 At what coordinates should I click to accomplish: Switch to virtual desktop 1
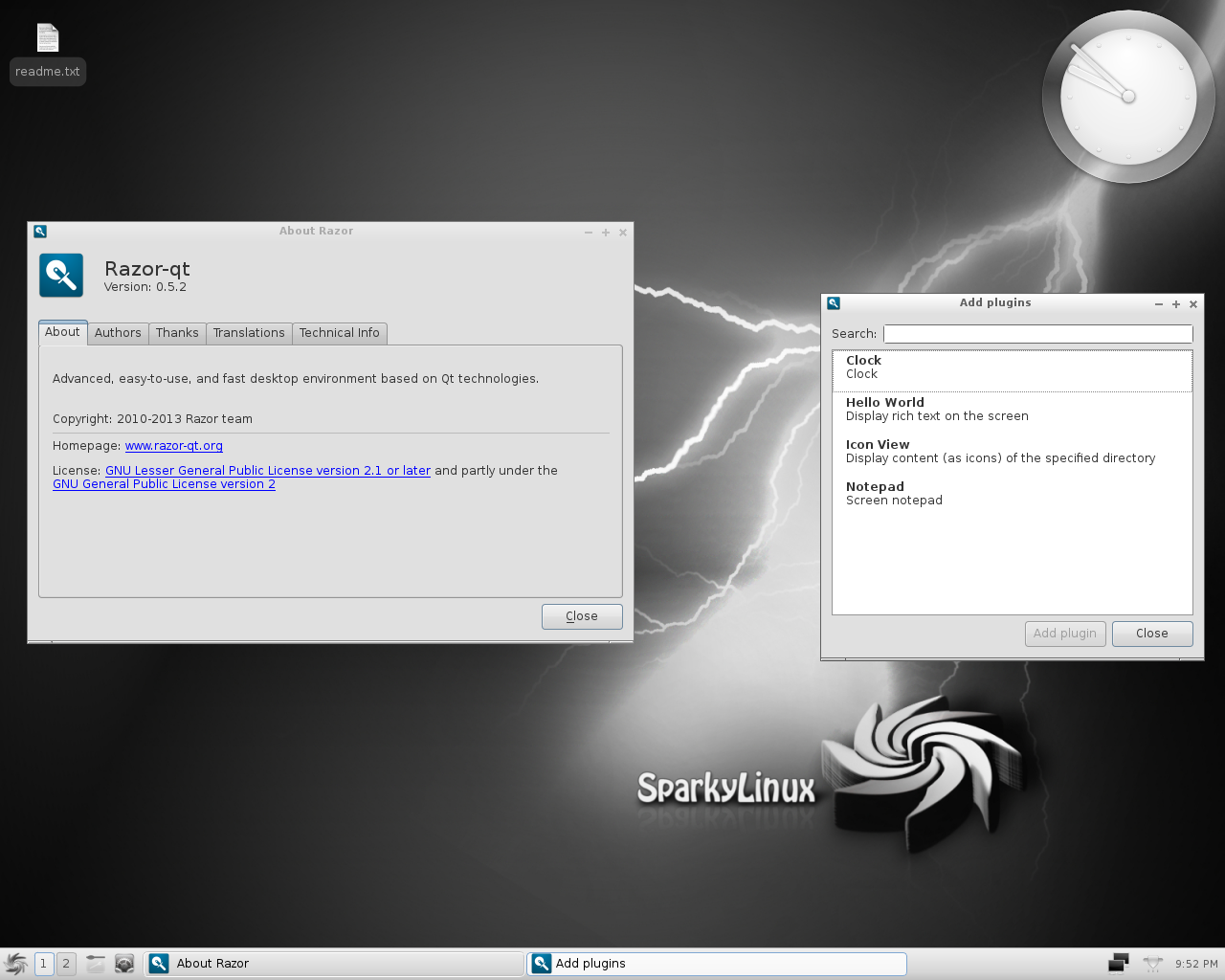point(44,964)
